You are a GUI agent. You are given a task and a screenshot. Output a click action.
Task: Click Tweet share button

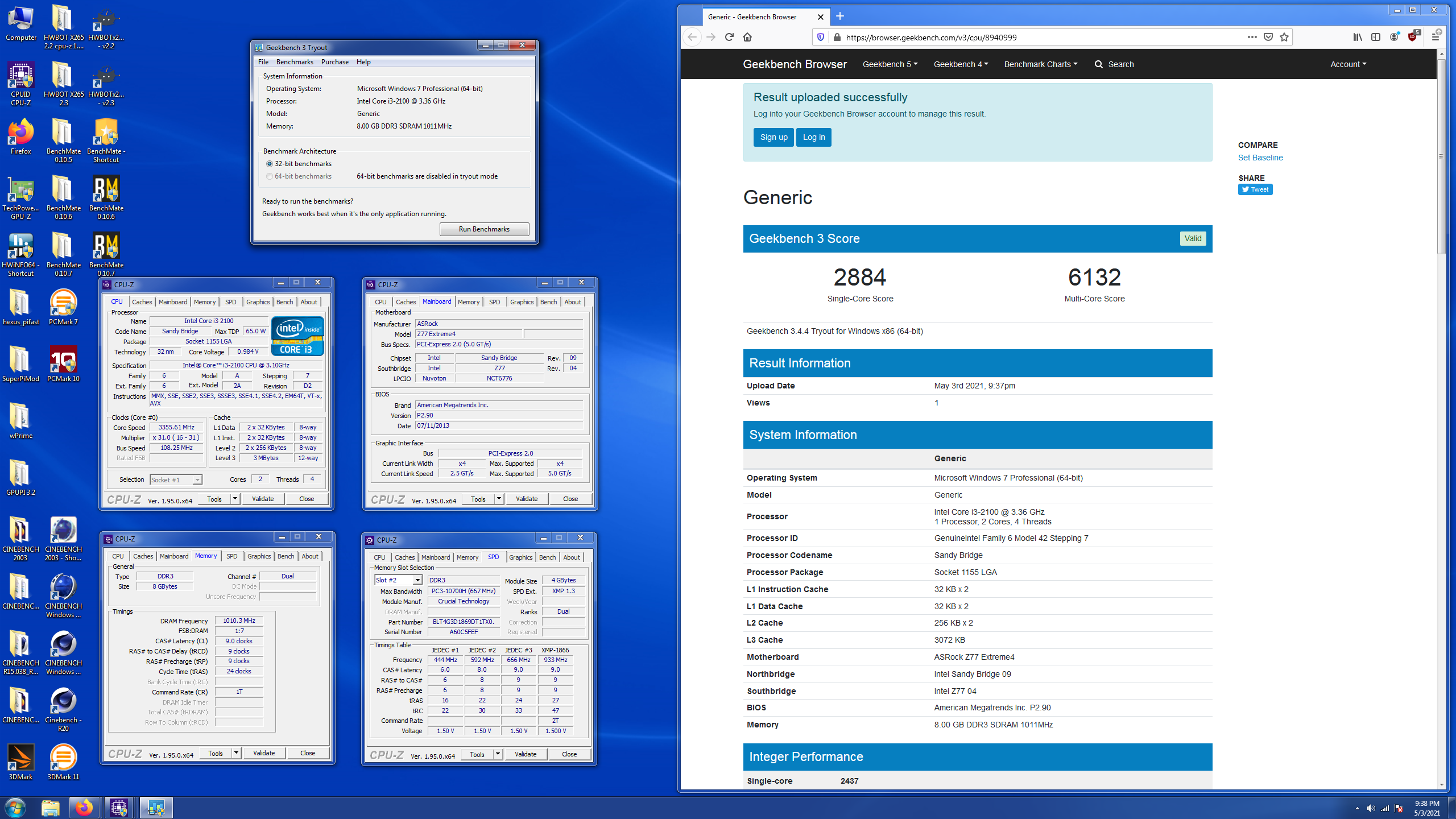(1255, 189)
